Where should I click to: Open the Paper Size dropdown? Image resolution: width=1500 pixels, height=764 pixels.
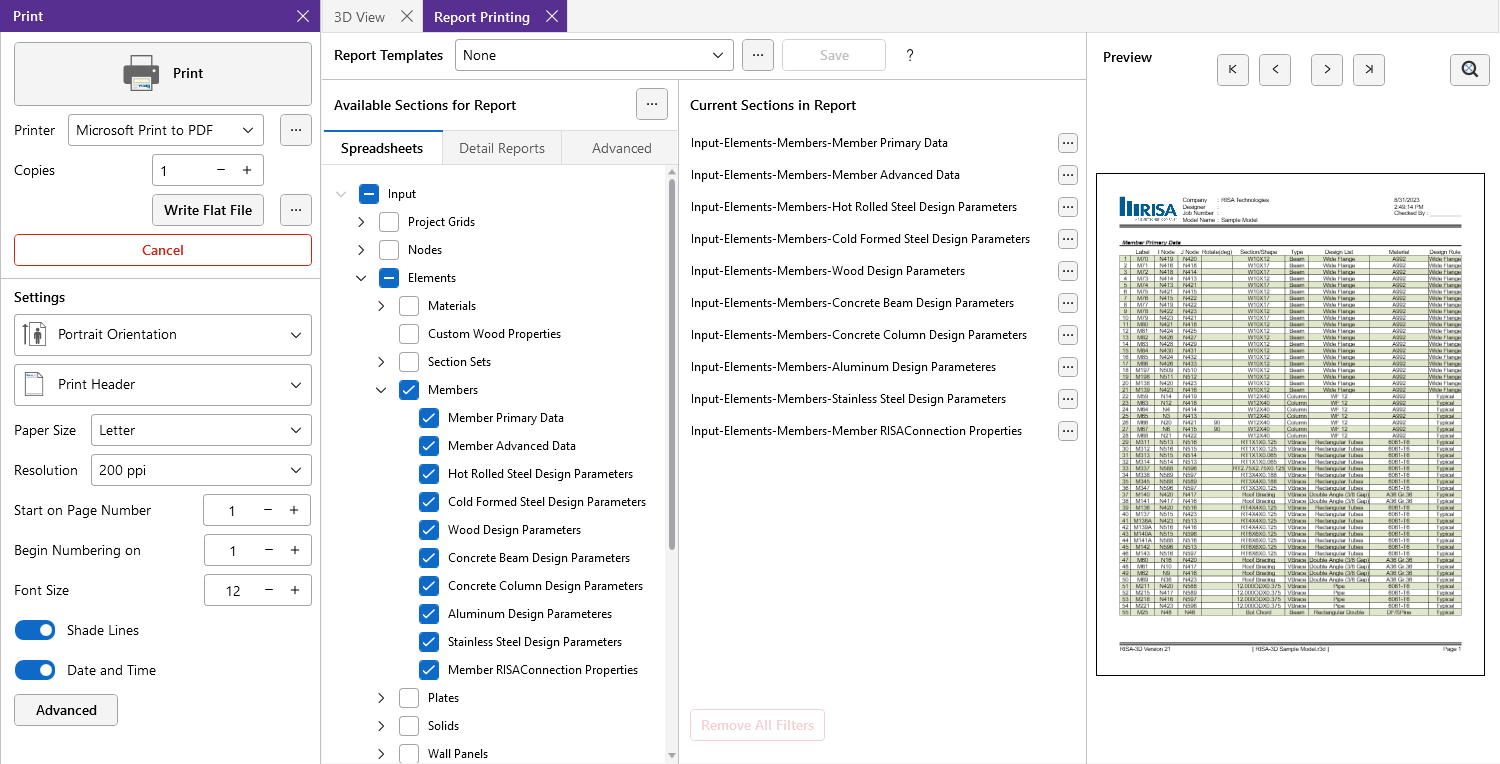pyautogui.click(x=200, y=430)
